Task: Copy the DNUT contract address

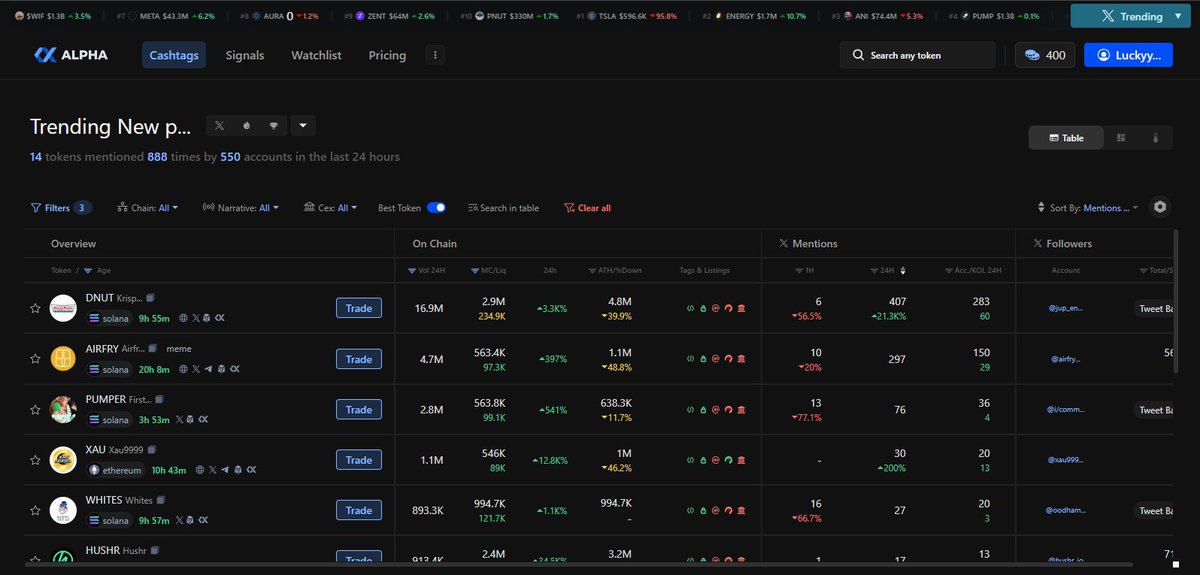Action: tap(150, 298)
